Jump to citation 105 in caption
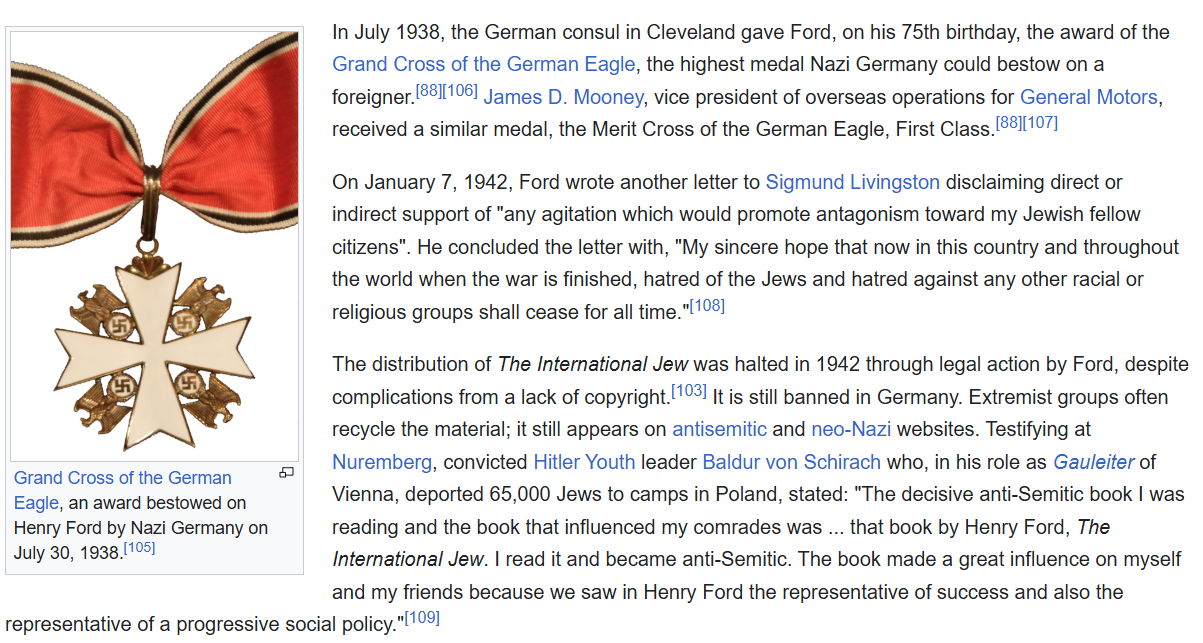This screenshot has height=643, width=1203. pos(139,547)
